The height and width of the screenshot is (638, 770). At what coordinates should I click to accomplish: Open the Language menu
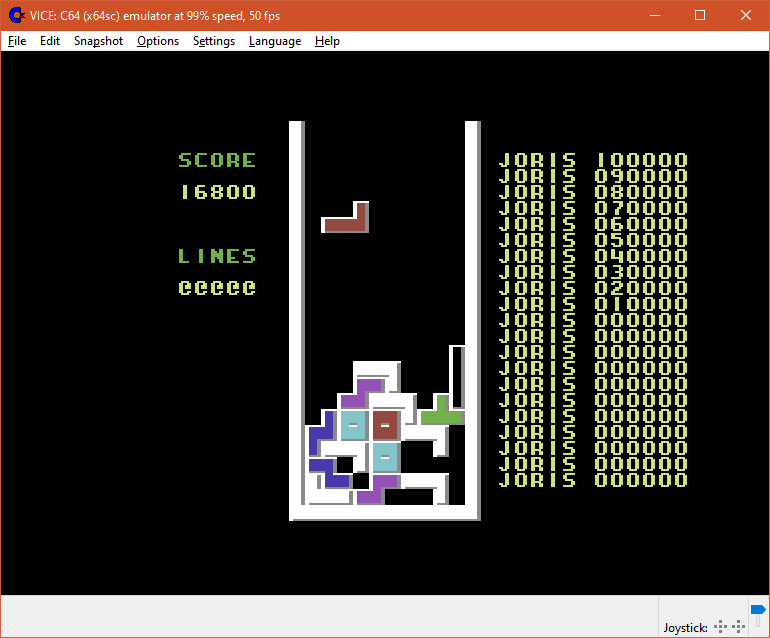pos(275,41)
